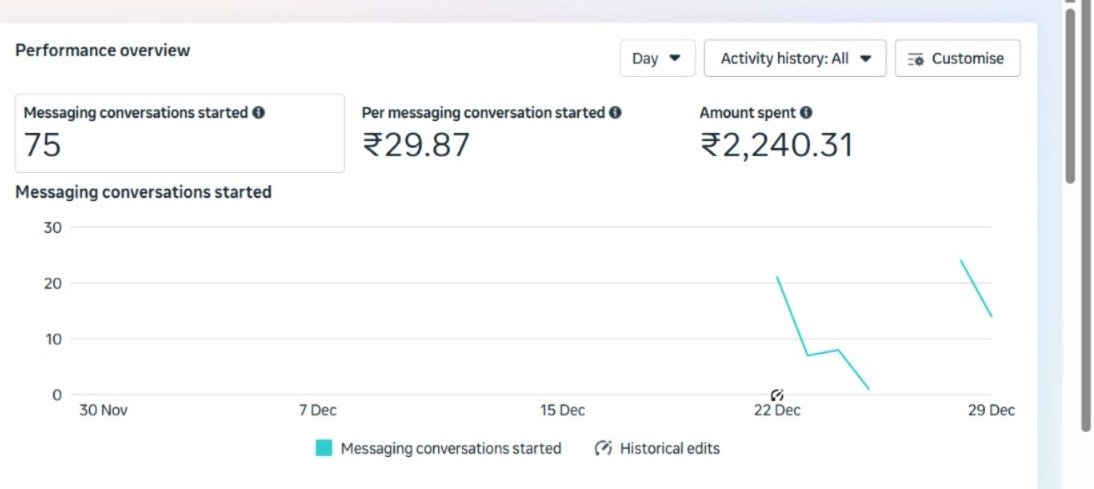
Task: Click info icon next to Per messaging conversation started
Action: 616,113
